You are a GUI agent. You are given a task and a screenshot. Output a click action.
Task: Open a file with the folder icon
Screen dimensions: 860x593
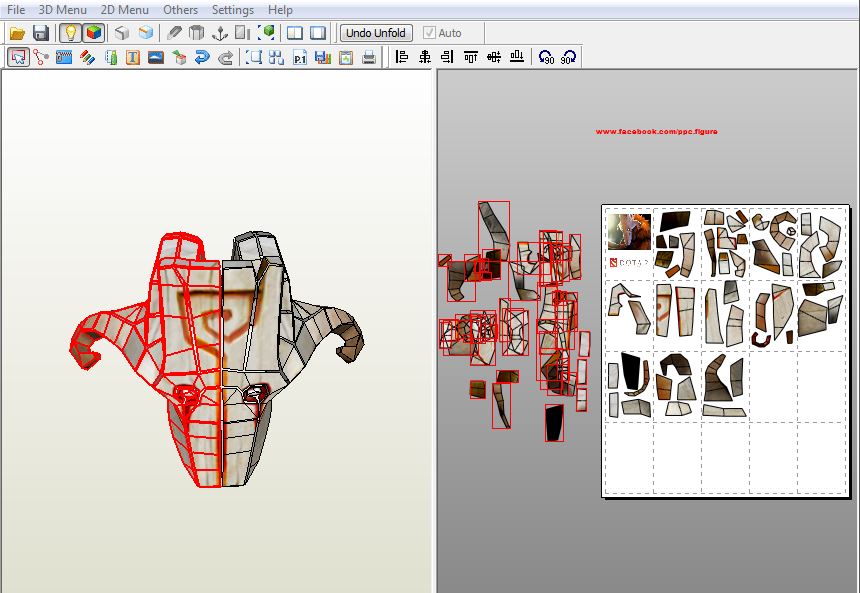coord(18,33)
